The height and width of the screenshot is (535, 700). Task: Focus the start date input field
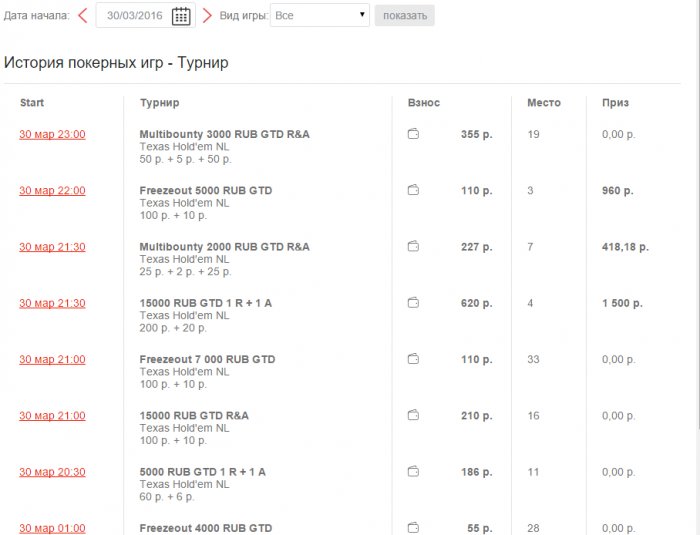tap(134, 15)
